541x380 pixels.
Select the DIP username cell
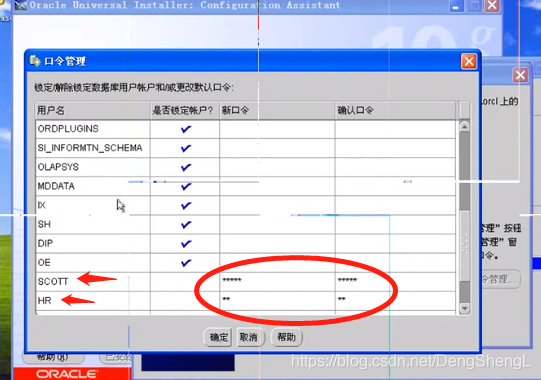(93, 244)
